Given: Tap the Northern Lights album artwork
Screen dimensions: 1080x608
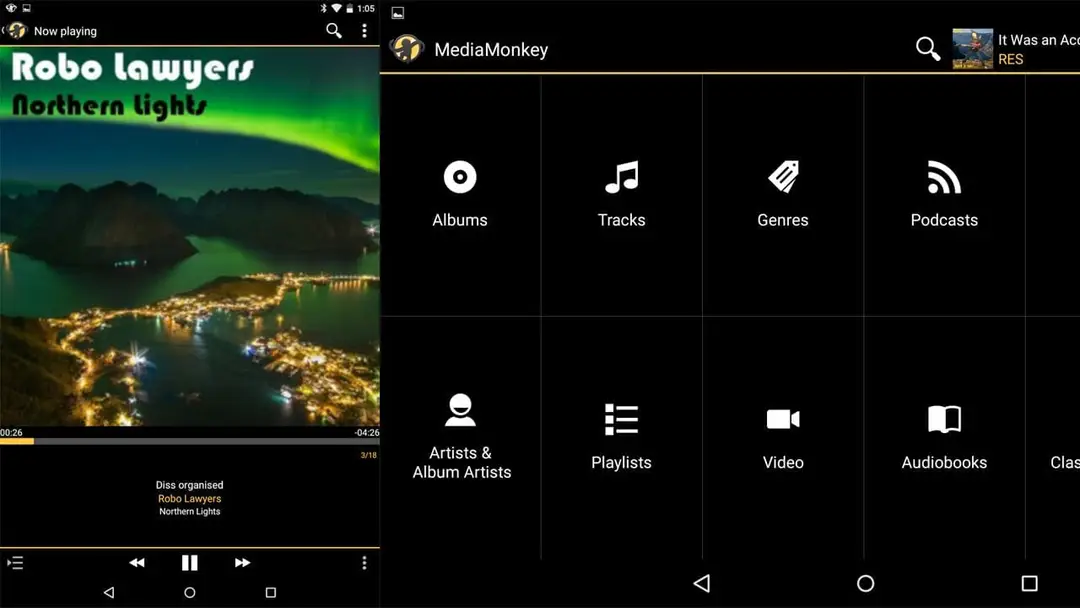Looking at the screenshot, I should coord(189,236).
